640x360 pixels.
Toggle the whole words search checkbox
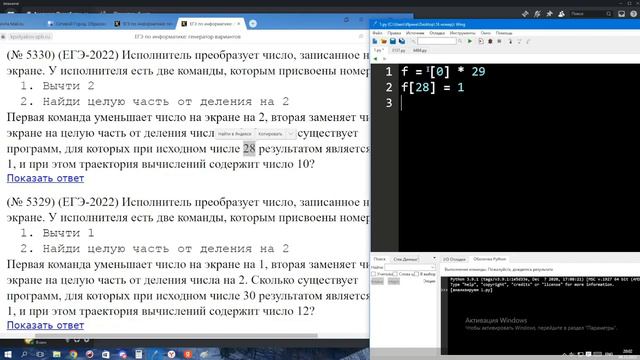click(x=395, y=274)
